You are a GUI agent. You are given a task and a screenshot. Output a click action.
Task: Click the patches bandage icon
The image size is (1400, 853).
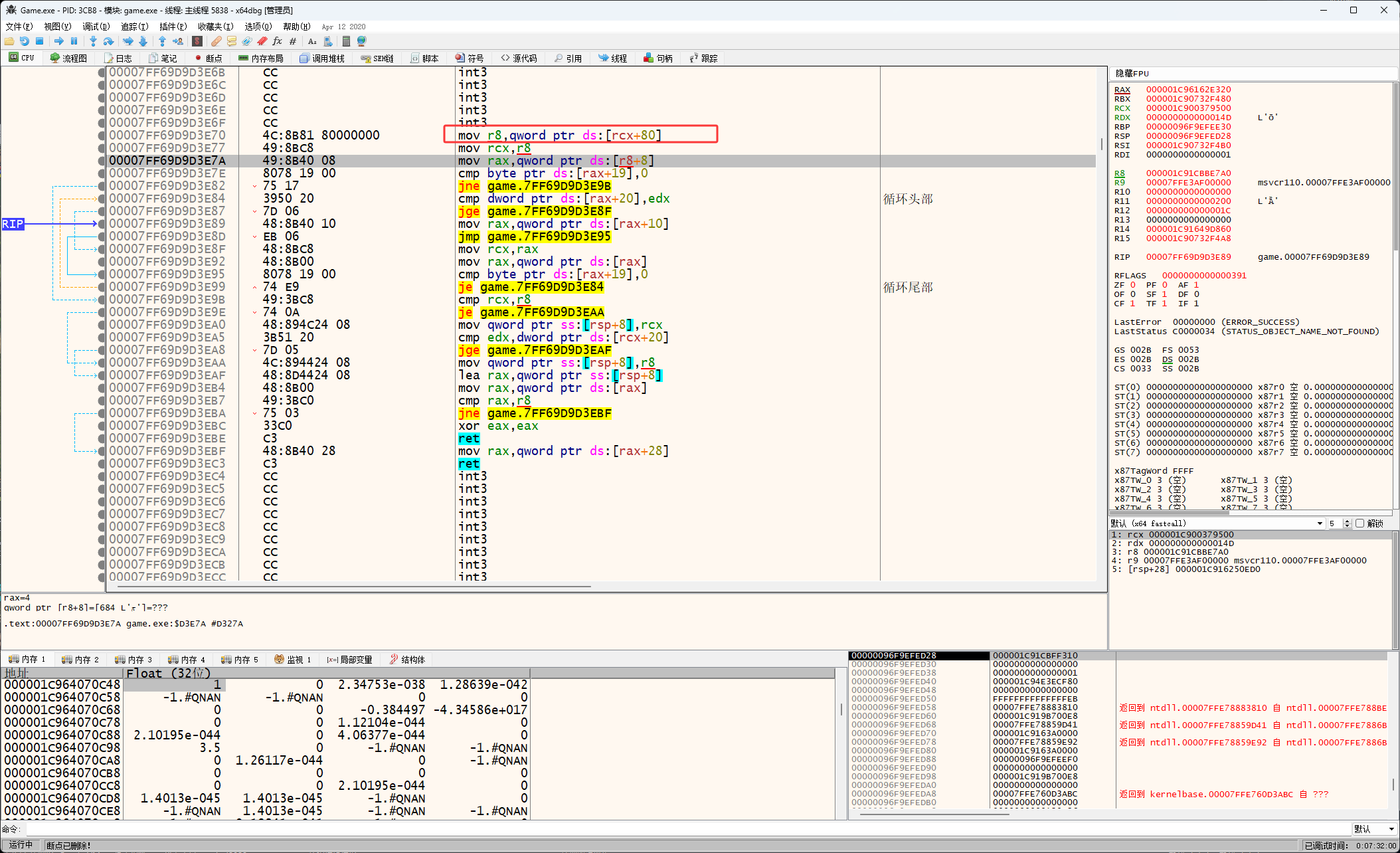[x=216, y=41]
